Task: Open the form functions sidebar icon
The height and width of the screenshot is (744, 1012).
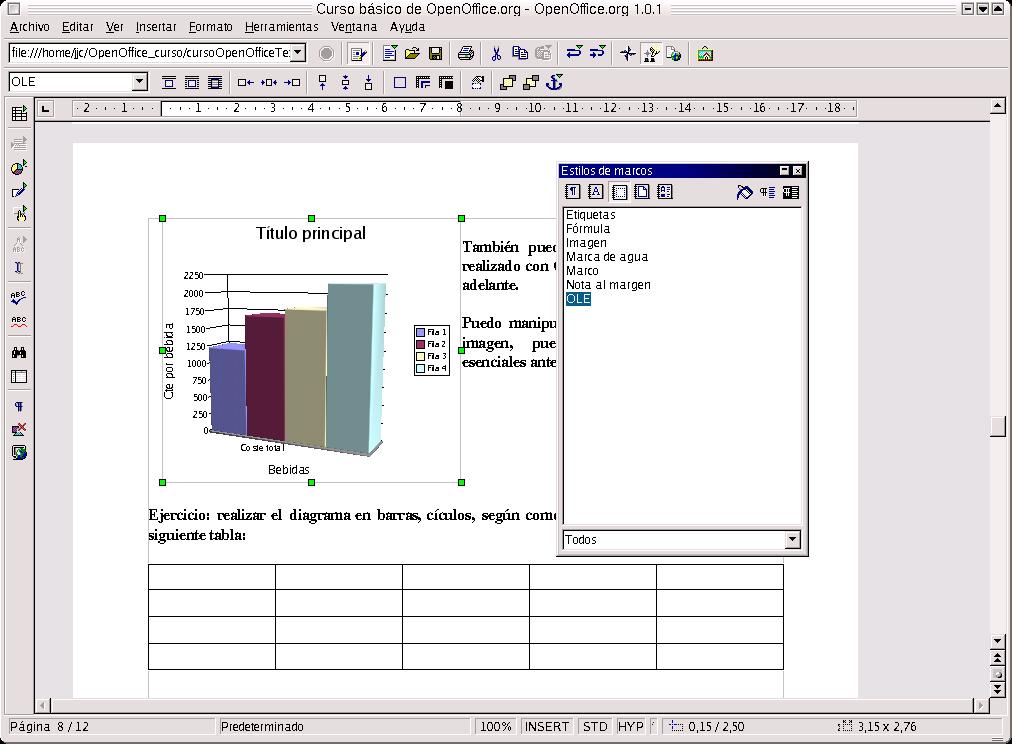Action: pyautogui.click(x=19, y=214)
